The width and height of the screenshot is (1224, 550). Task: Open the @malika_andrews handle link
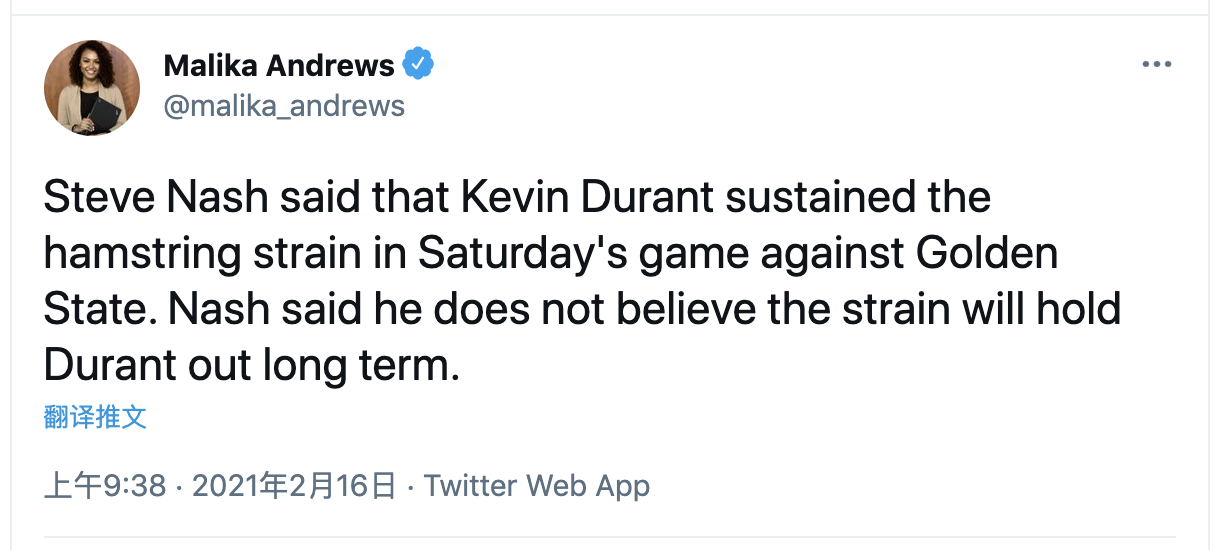(x=284, y=105)
